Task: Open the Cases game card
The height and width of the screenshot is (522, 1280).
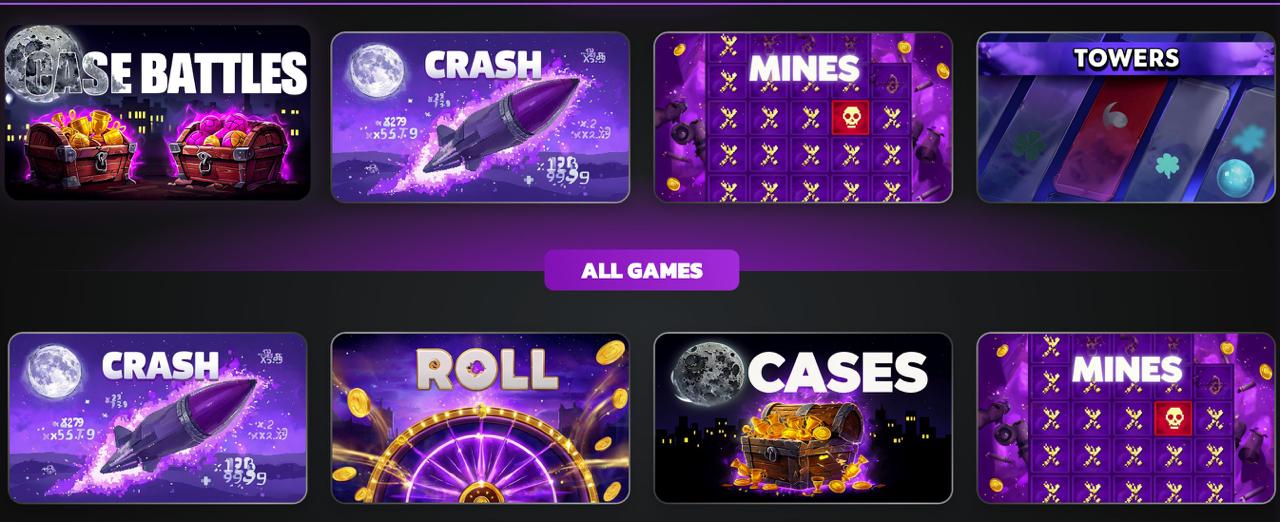Action: pos(803,418)
